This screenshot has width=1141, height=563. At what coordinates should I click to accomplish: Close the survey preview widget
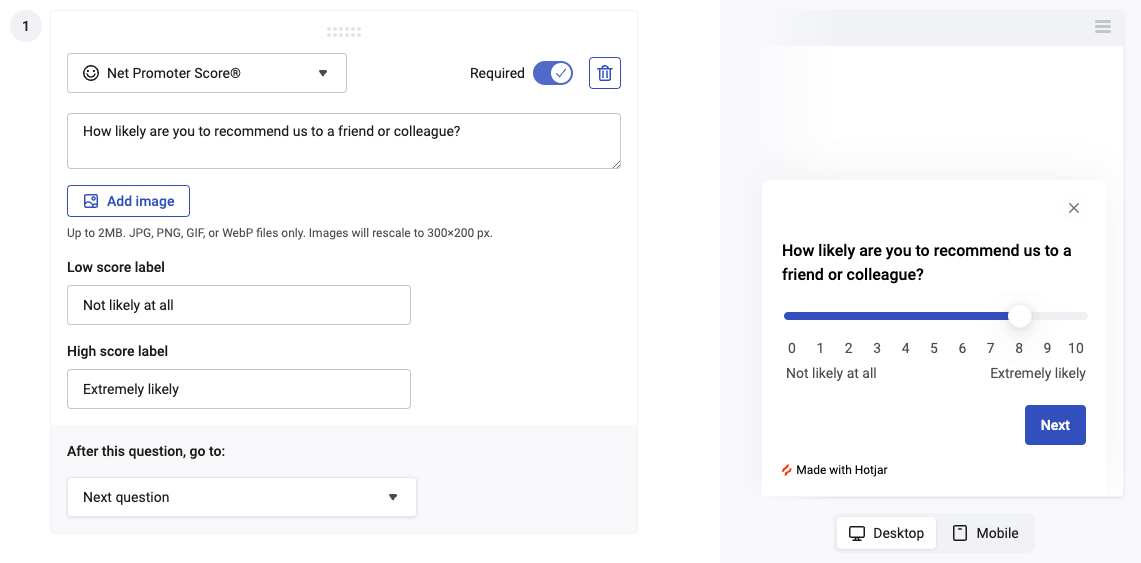(1074, 208)
